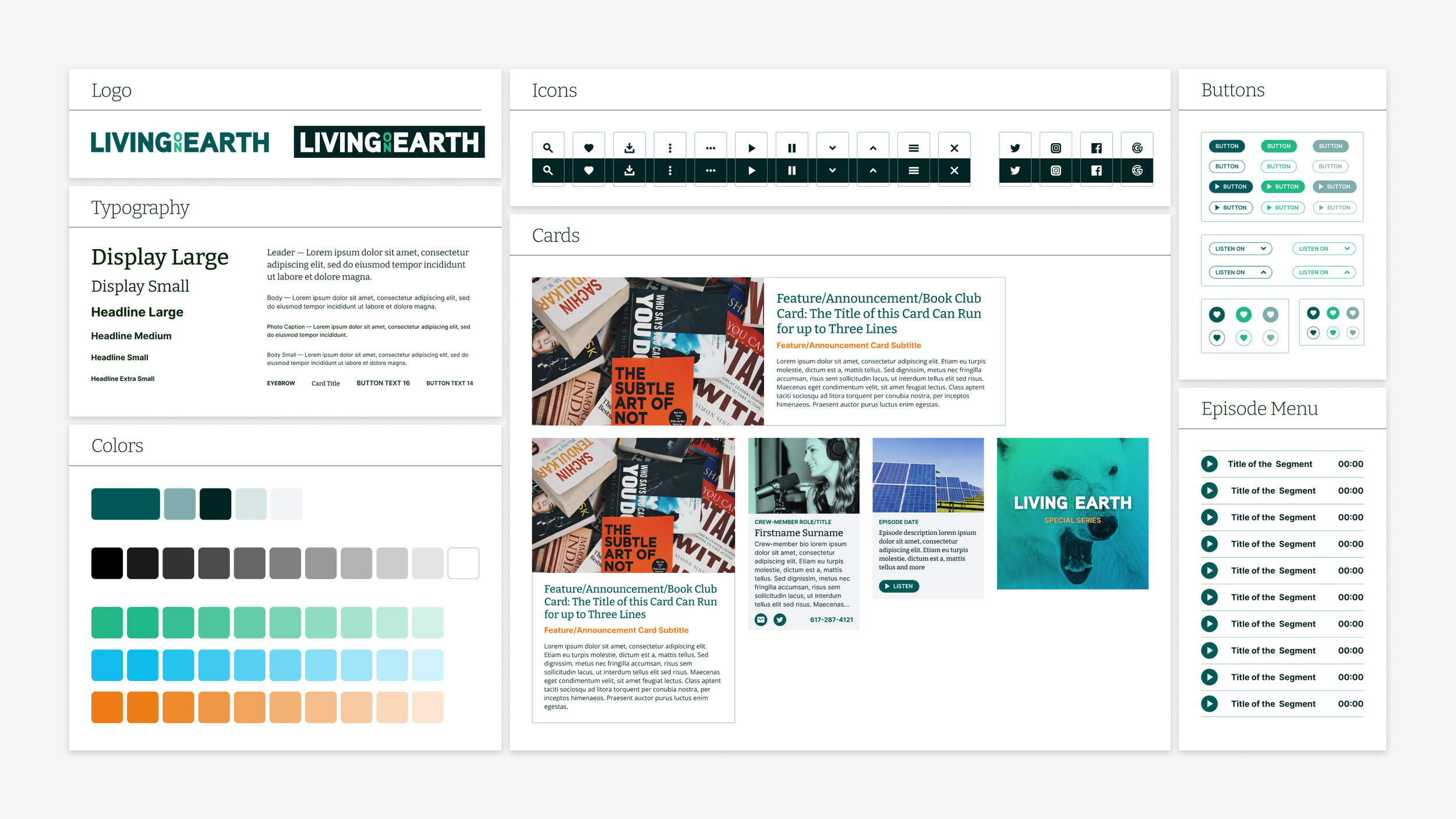The image size is (1456, 819).
Task: Click the email icon on the crew-member card
Action: point(761,619)
